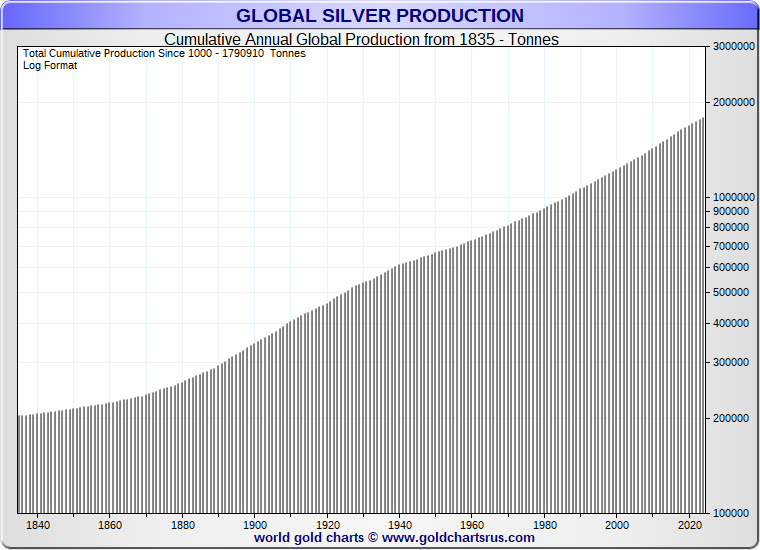
Task: Select the 1900 x-axis year label
Action: tap(255, 525)
